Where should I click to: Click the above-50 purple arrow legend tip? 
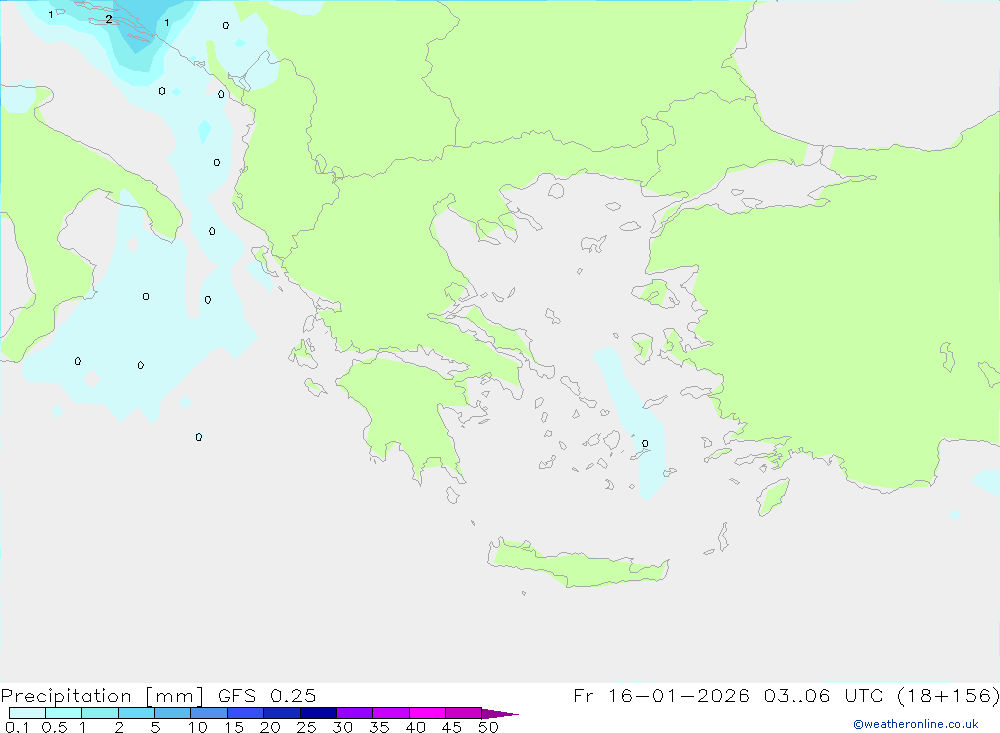click(499, 714)
